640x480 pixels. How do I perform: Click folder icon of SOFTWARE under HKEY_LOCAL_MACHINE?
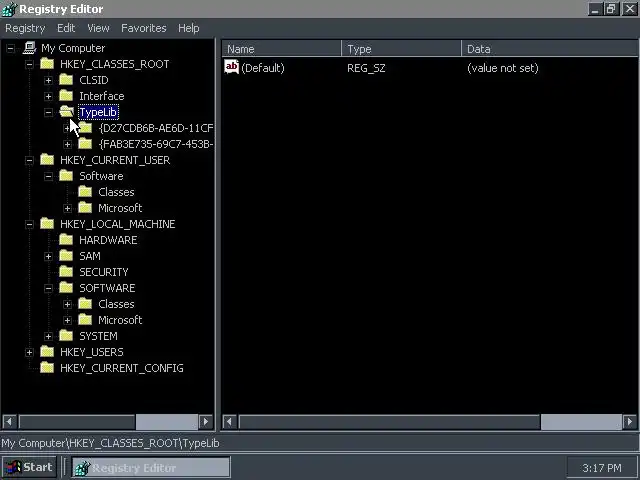coord(66,288)
